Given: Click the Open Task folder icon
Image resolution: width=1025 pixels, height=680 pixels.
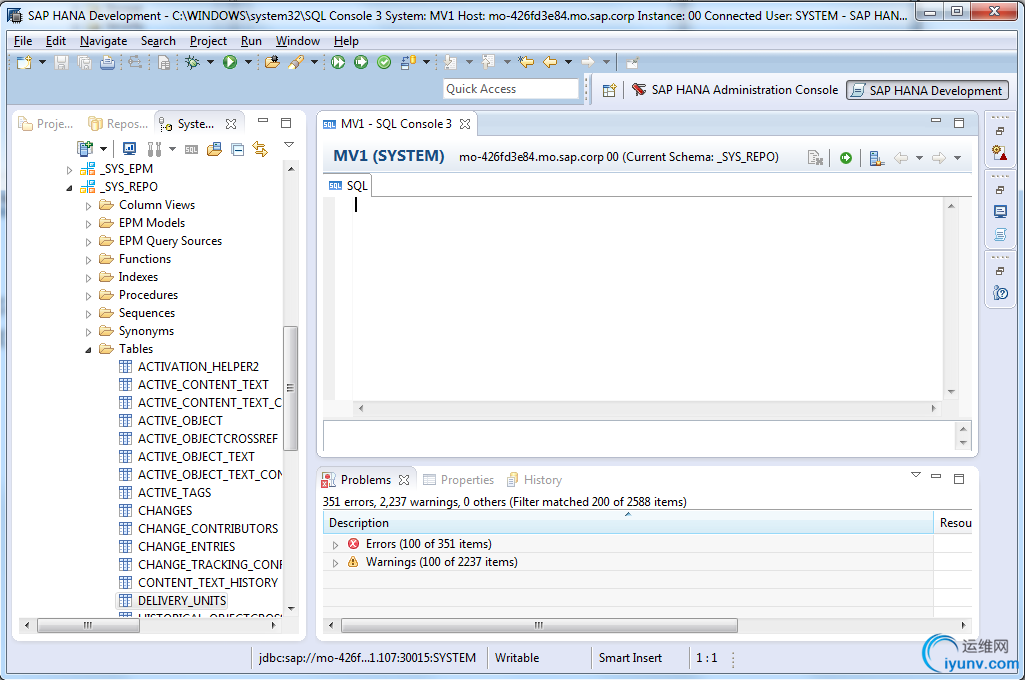Looking at the screenshot, I should (273, 62).
